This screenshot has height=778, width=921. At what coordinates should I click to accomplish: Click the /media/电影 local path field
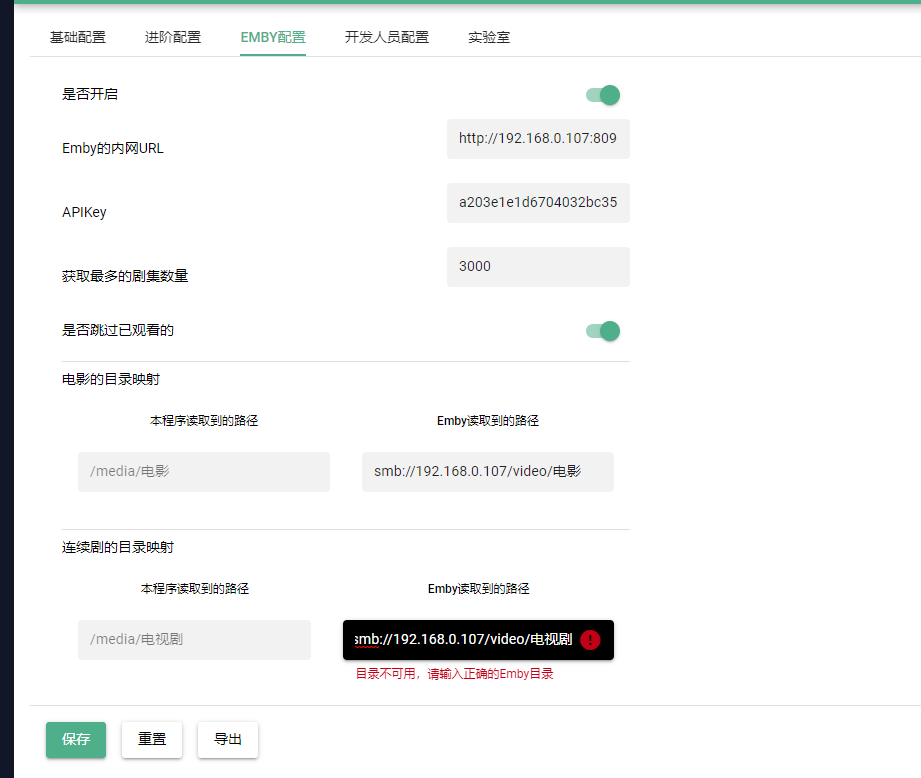point(203,471)
